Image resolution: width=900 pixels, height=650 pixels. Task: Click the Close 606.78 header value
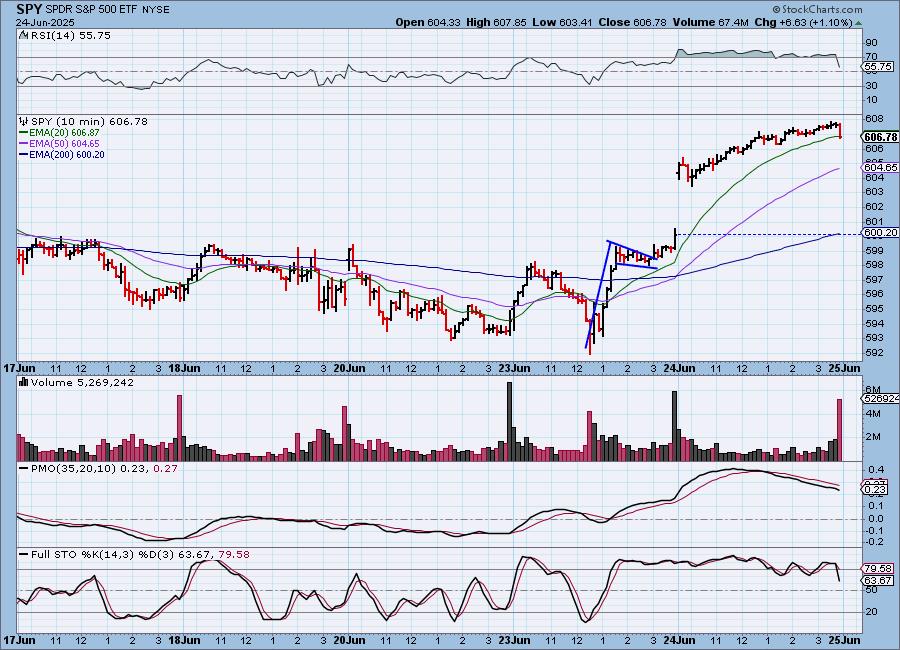[x=633, y=22]
